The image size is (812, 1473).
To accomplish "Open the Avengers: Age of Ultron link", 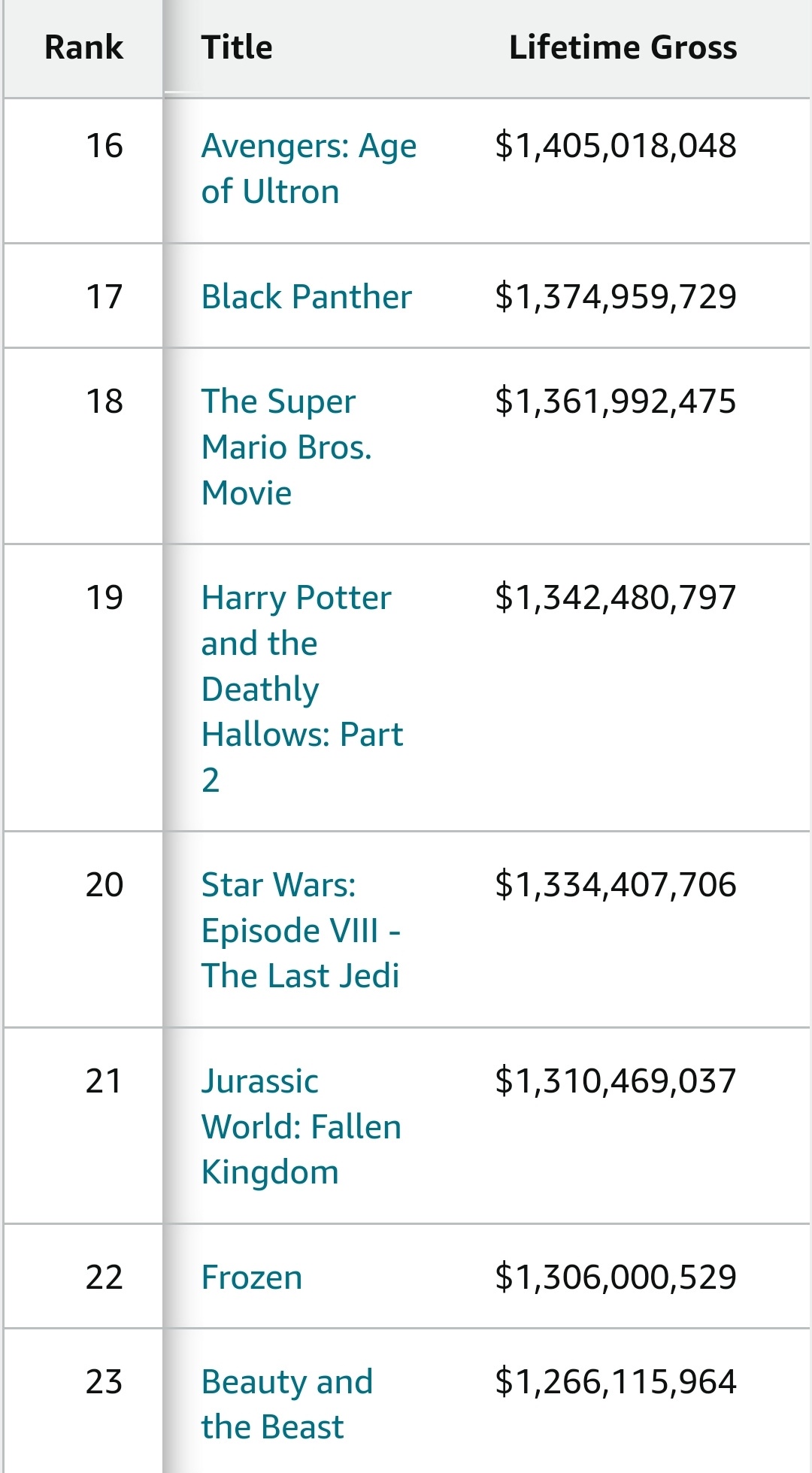I will (x=308, y=168).
